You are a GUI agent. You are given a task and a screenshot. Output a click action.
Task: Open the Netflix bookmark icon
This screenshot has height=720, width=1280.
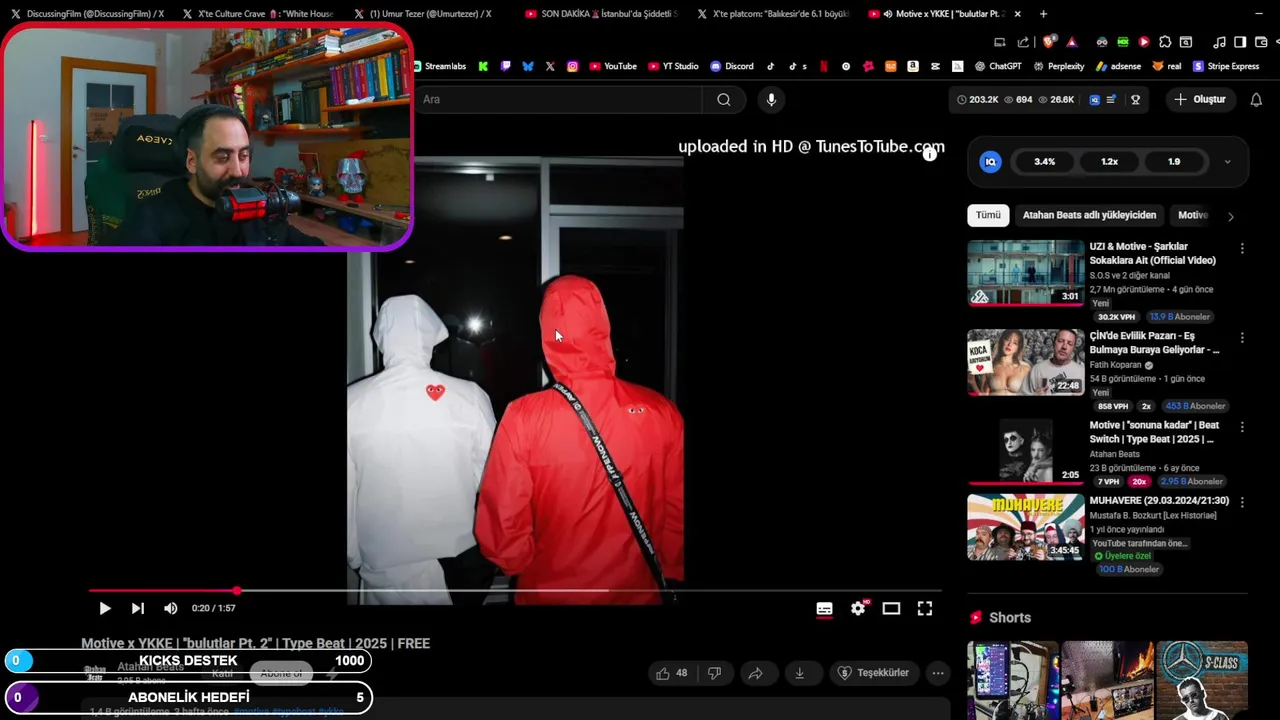point(824,66)
